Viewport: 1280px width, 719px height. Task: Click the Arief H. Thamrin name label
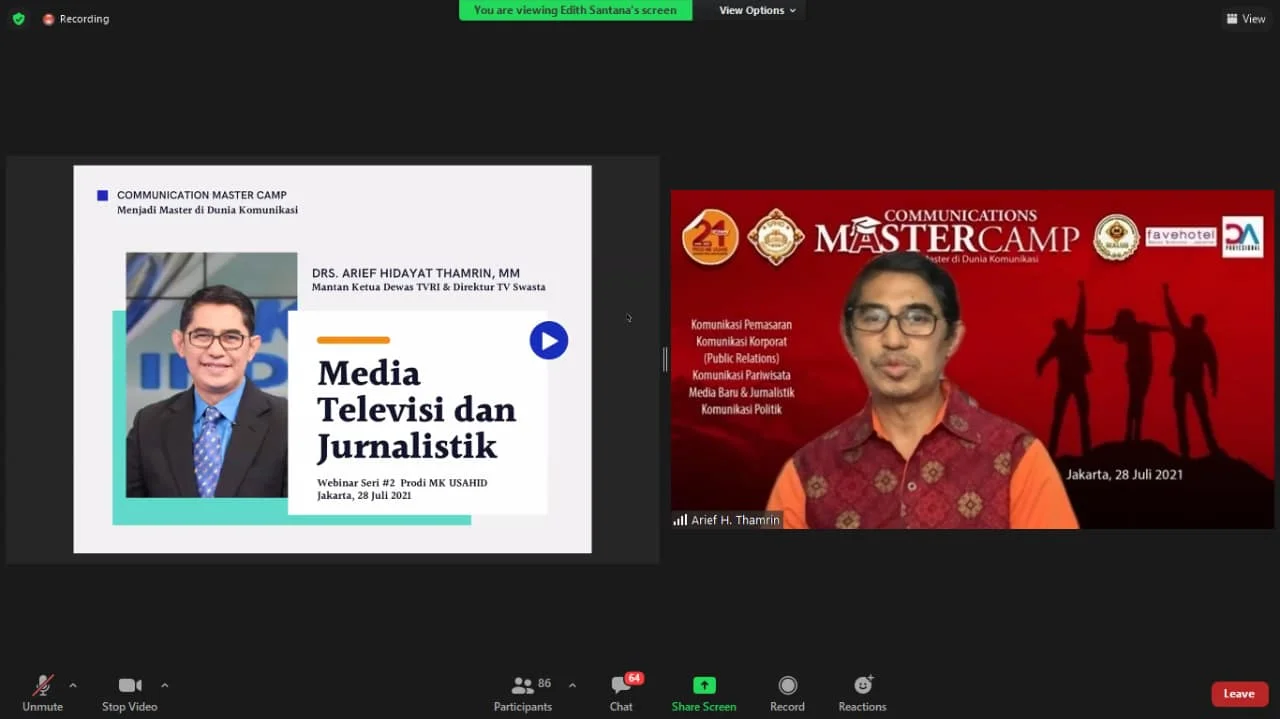[735, 520]
